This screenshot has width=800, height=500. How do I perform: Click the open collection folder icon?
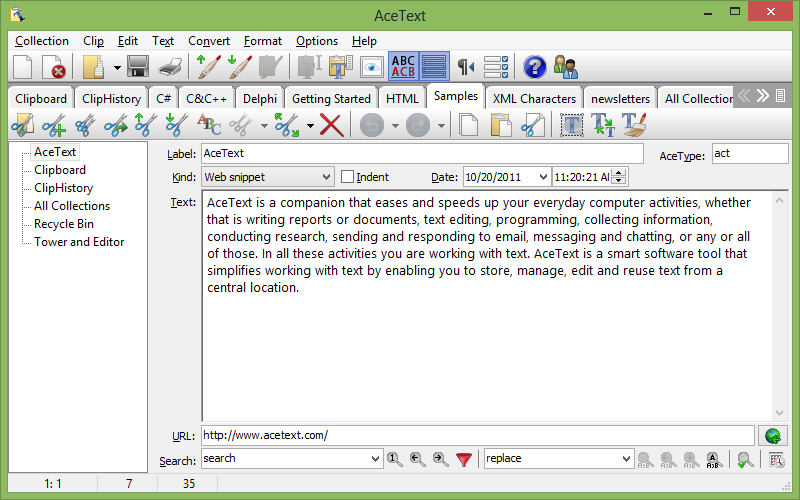(x=93, y=67)
